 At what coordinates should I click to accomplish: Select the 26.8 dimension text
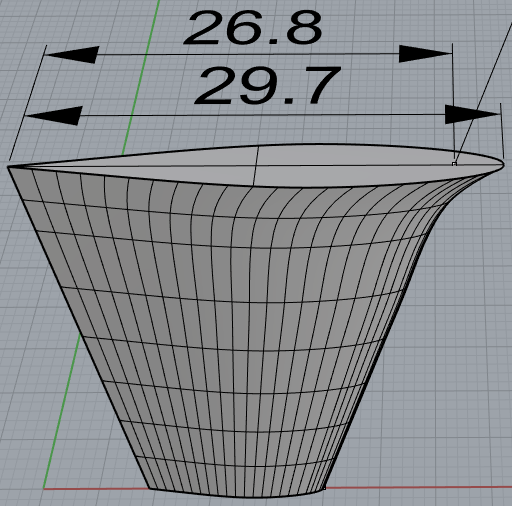point(252,28)
